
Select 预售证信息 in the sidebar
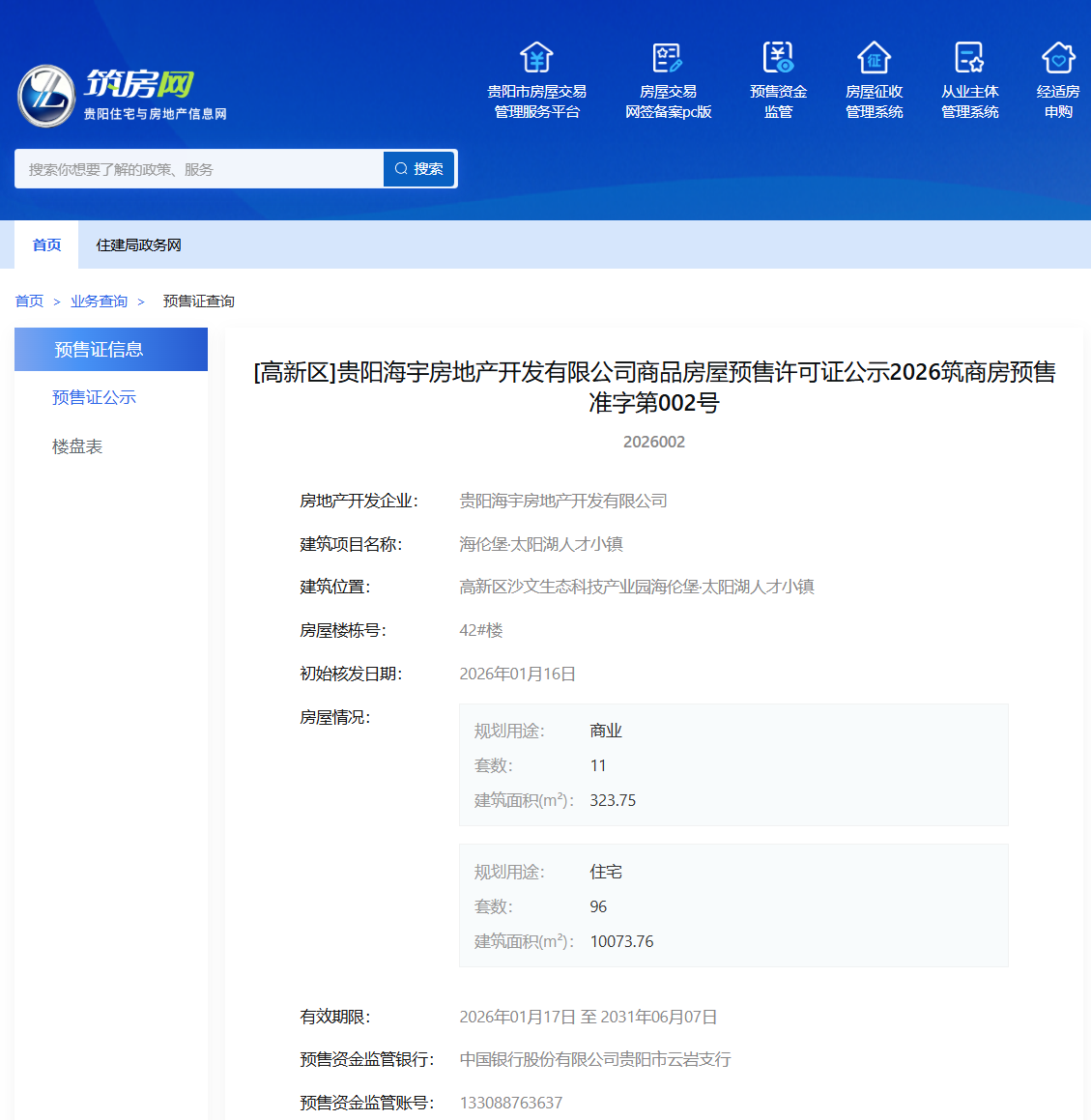(110, 349)
